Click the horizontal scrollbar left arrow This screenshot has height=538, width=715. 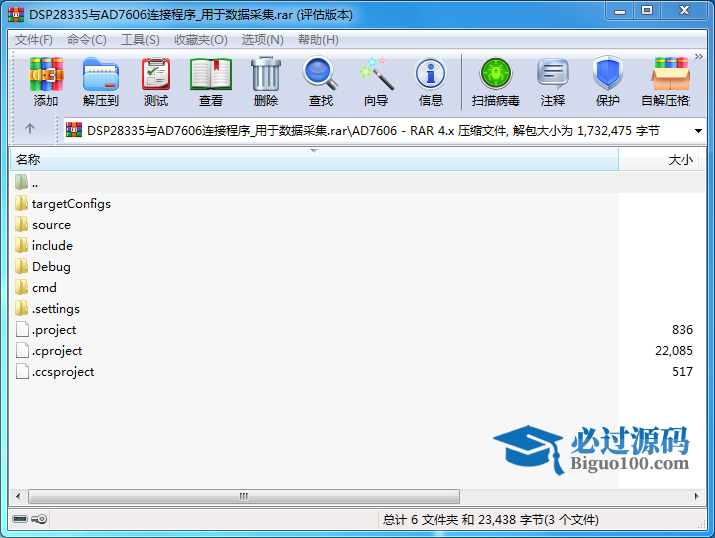tap(18, 496)
